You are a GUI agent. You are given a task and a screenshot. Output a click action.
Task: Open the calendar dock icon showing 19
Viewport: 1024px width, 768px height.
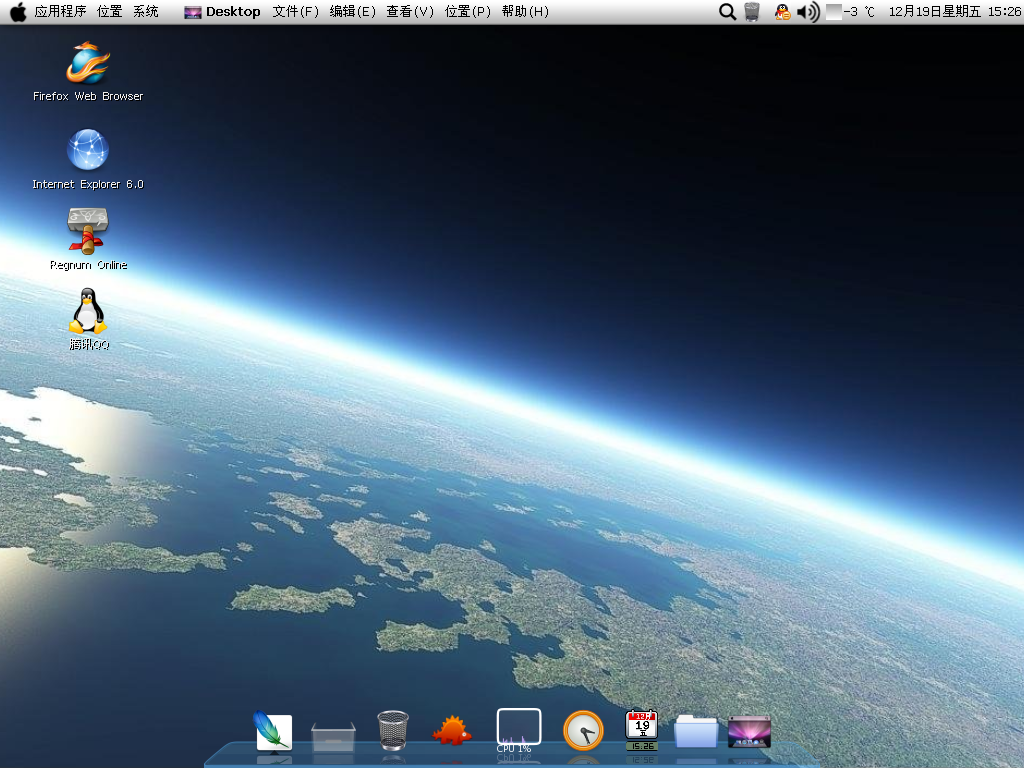[641, 730]
